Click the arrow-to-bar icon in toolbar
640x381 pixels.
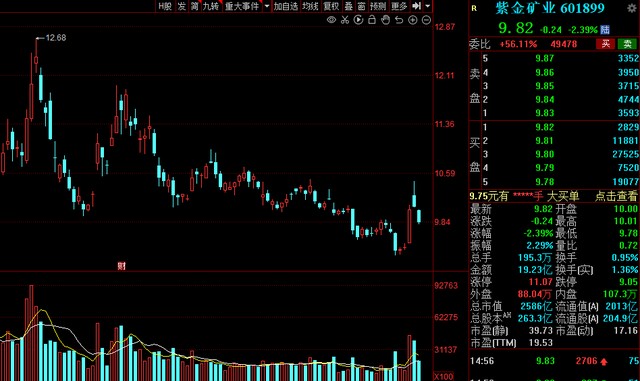(416, 6)
